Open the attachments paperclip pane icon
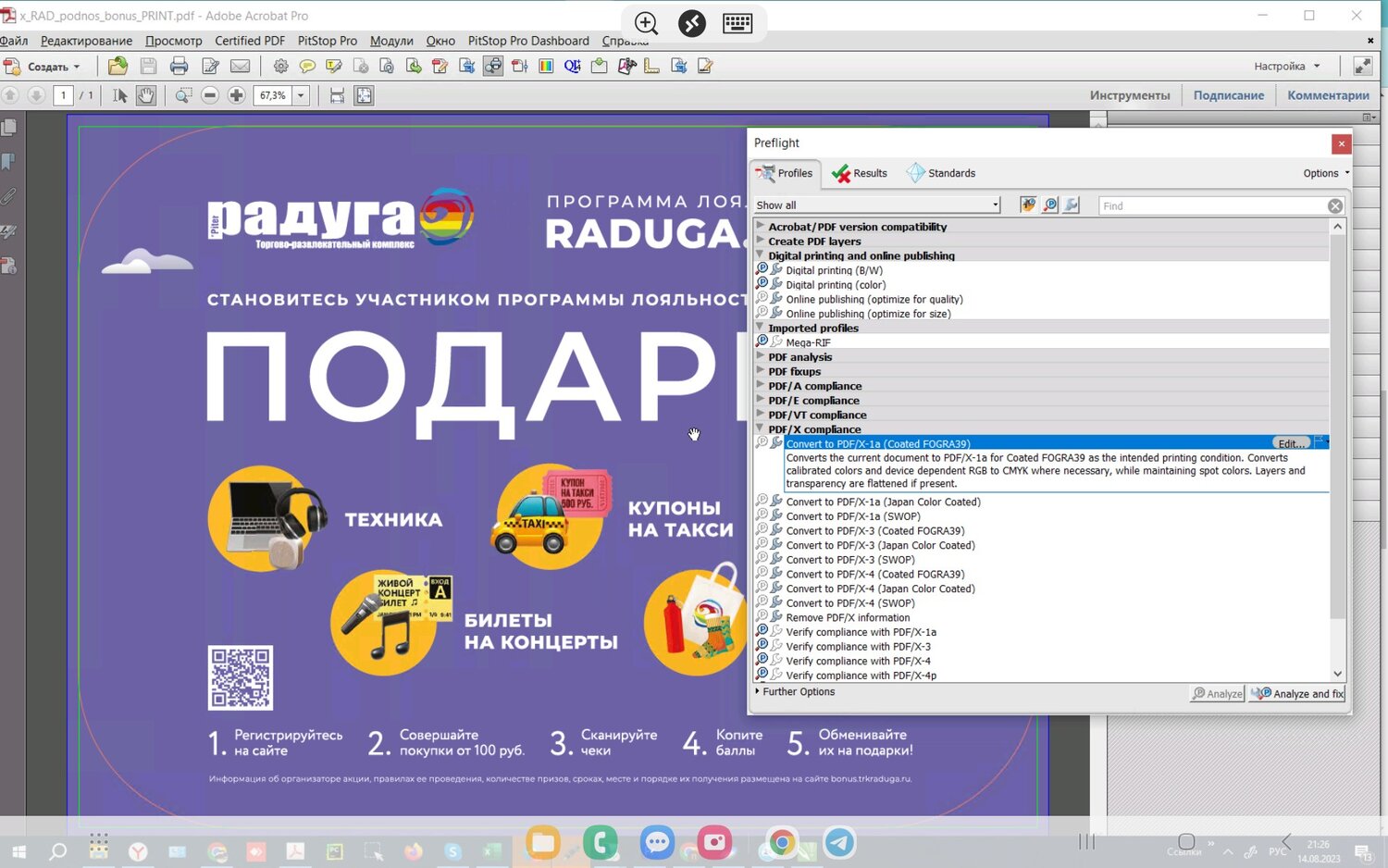This screenshot has height=868, width=1388. coord(9,196)
